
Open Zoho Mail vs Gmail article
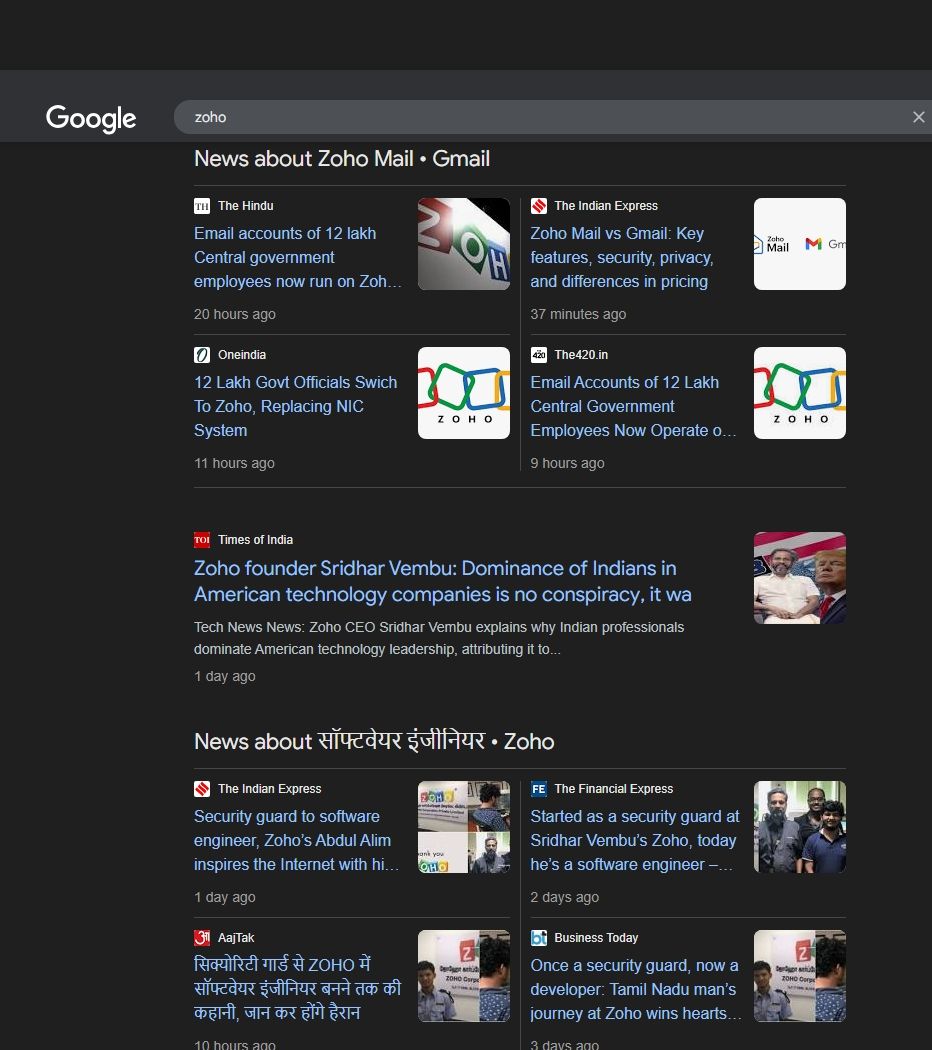(x=620, y=257)
